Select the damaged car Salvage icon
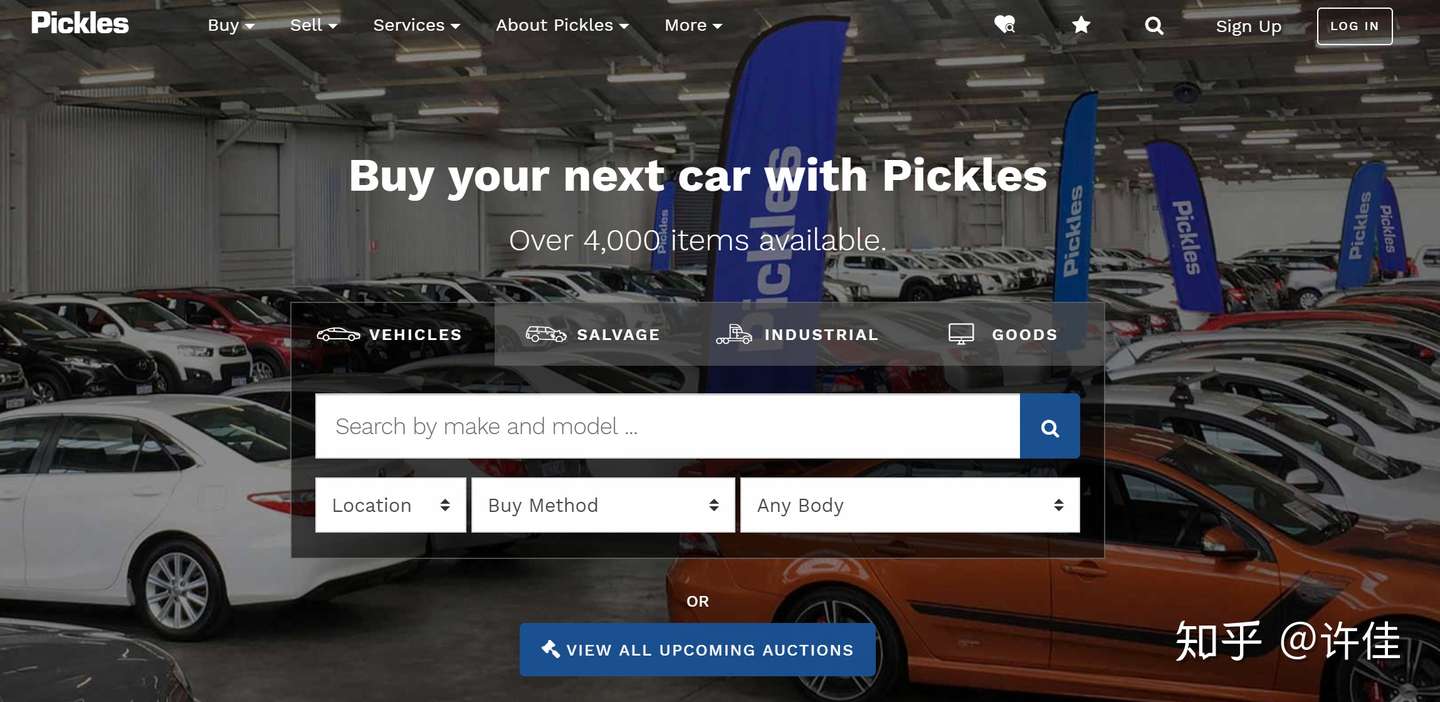The width and height of the screenshot is (1440, 702). coord(546,334)
